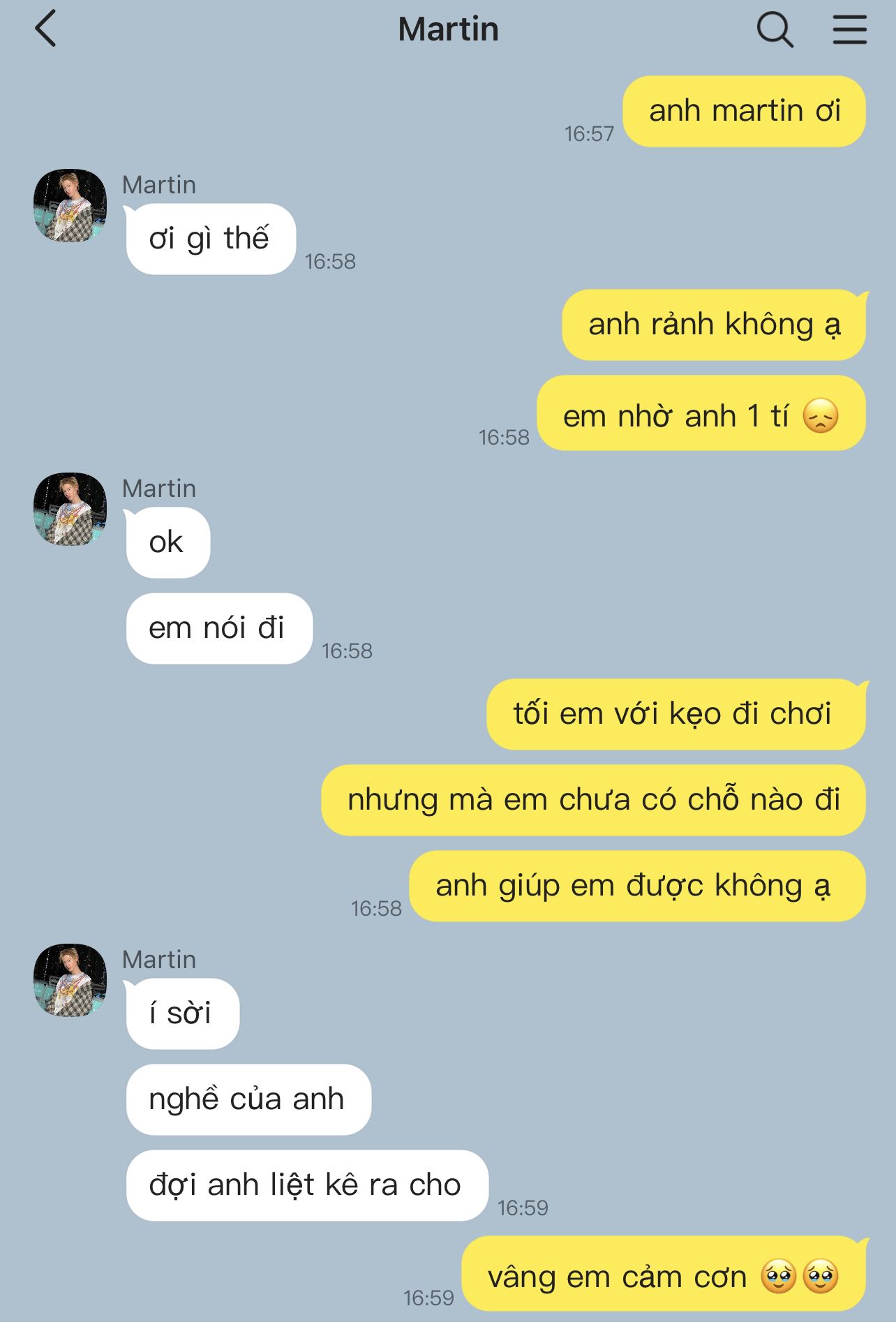The image size is (896, 1322).
Task: Tap the 'nghề của anh' bubble
Action: click(248, 1099)
